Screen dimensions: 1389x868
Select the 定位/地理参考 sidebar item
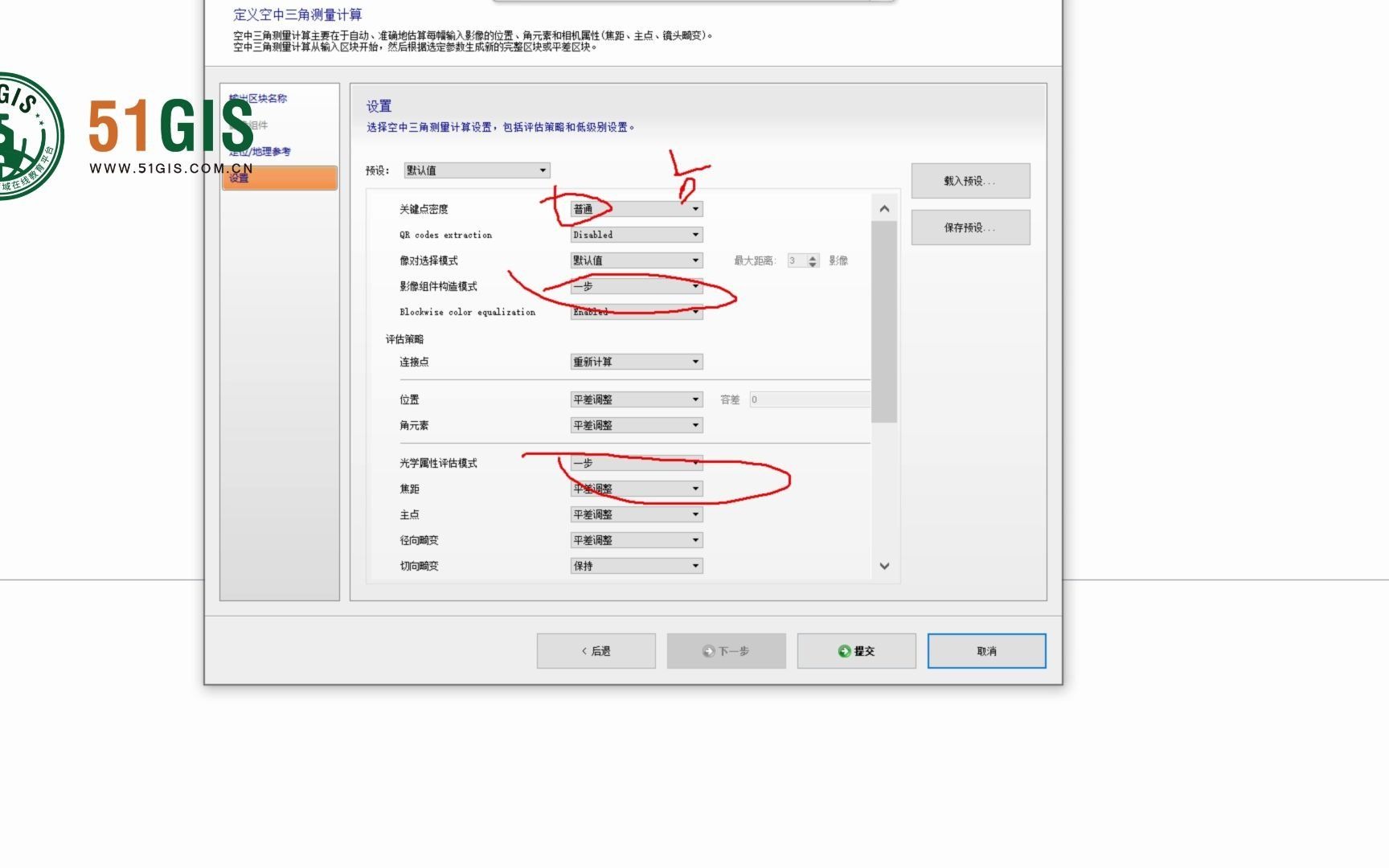point(257,151)
